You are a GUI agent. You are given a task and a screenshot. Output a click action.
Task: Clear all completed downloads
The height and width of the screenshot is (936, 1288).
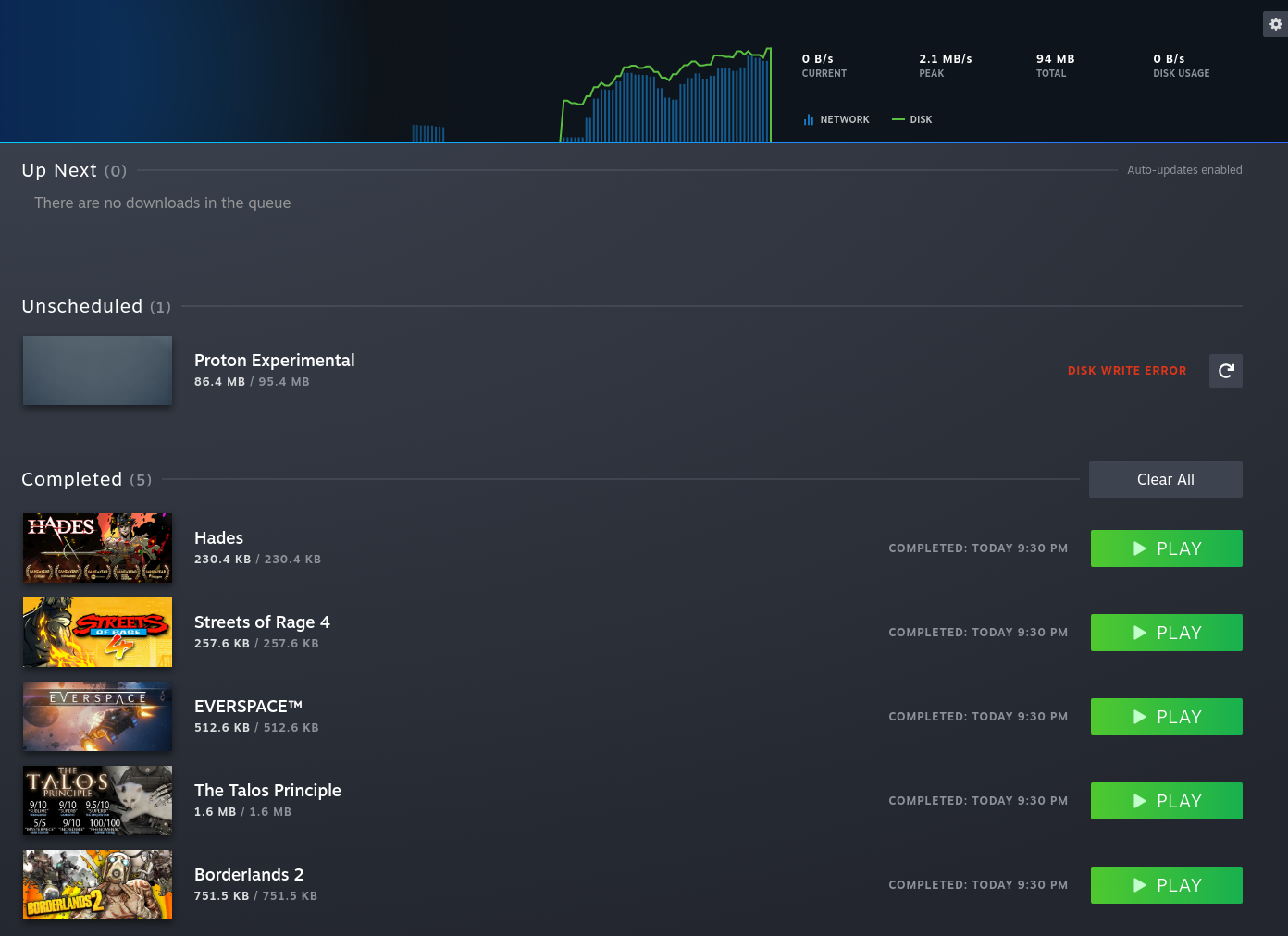point(1166,479)
